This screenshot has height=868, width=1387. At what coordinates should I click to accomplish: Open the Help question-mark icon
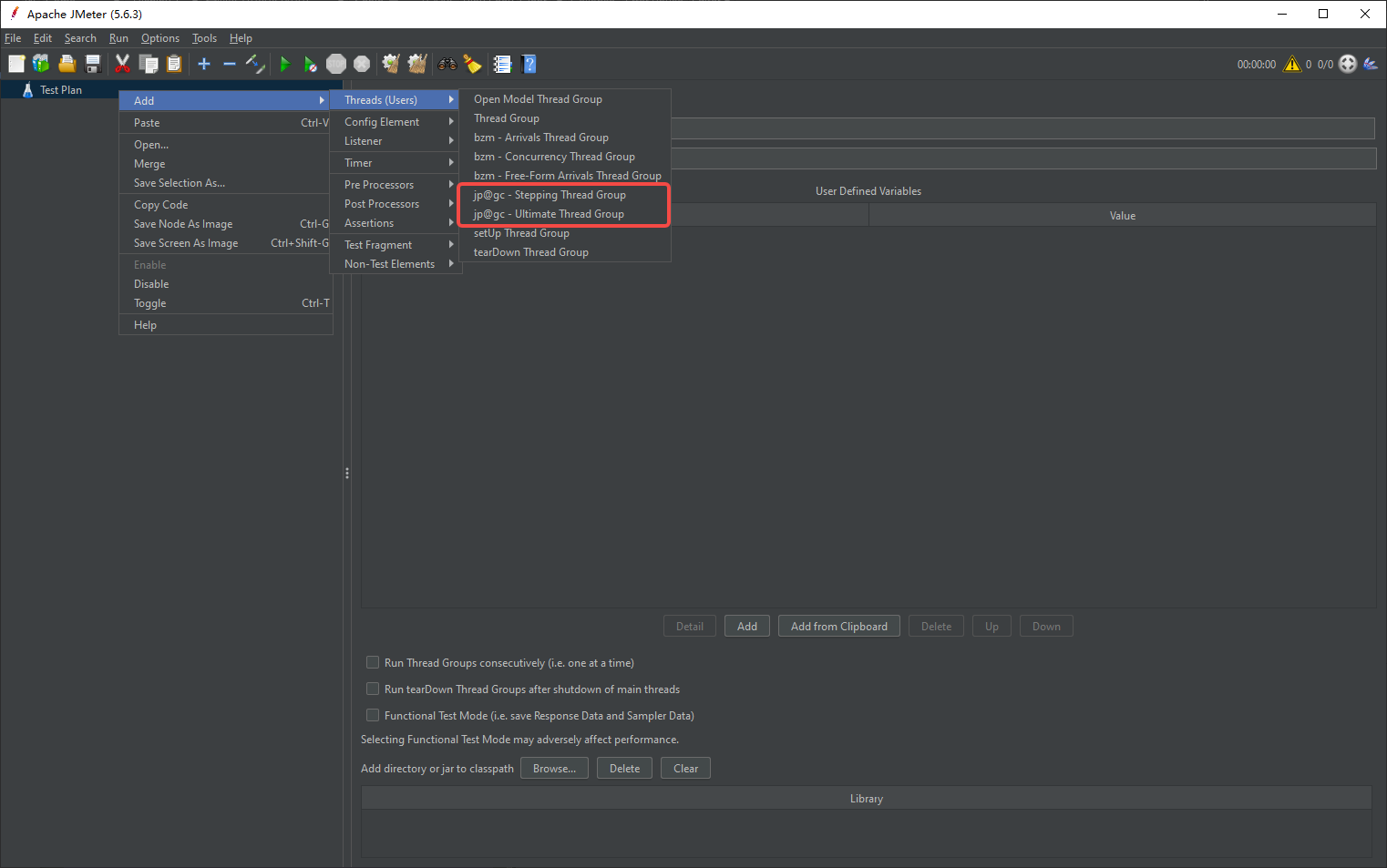[529, 64]
